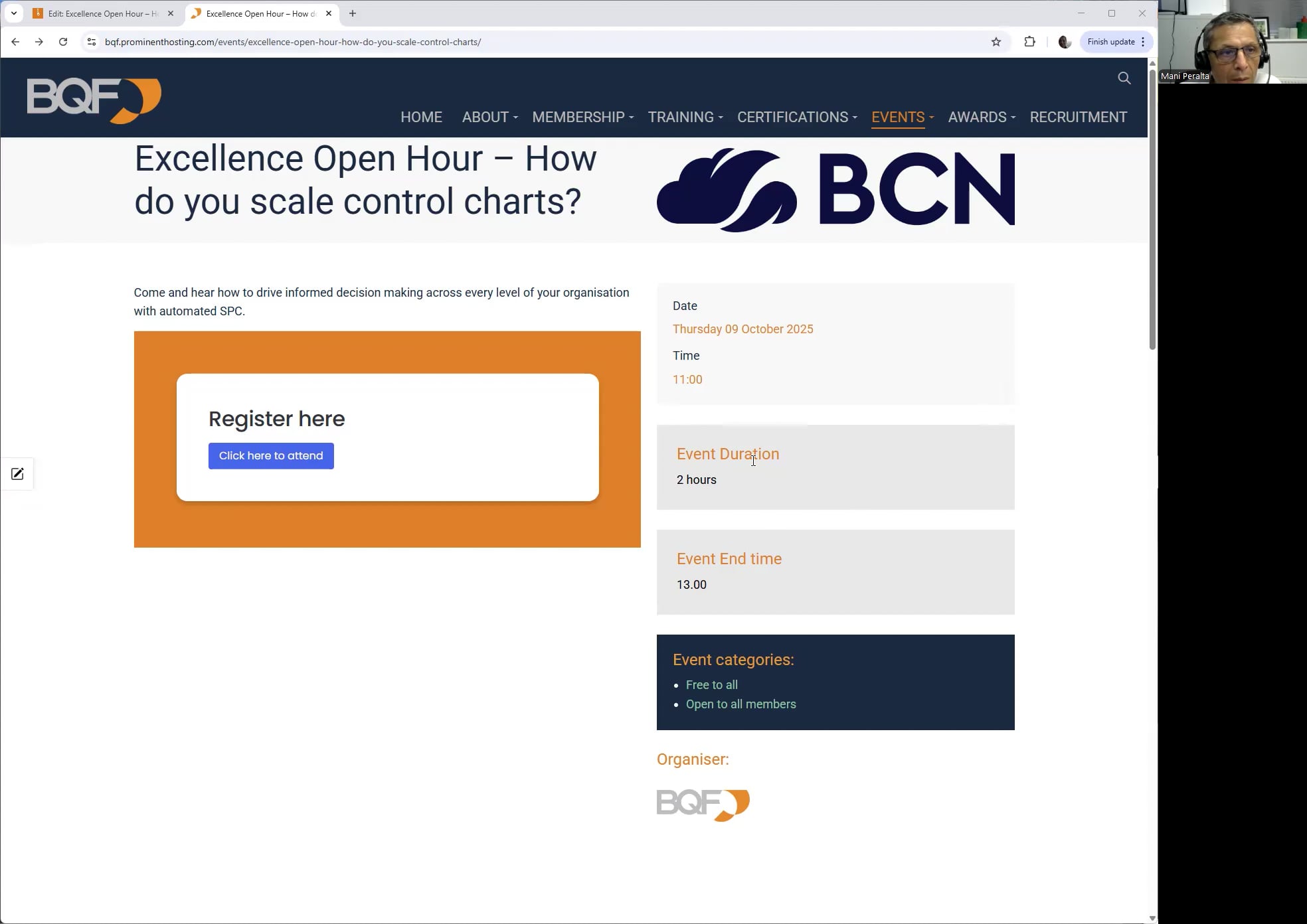The image size is (1307, 924).
Task: Bookmark this page with the star icon
Action: click(996, 42)
